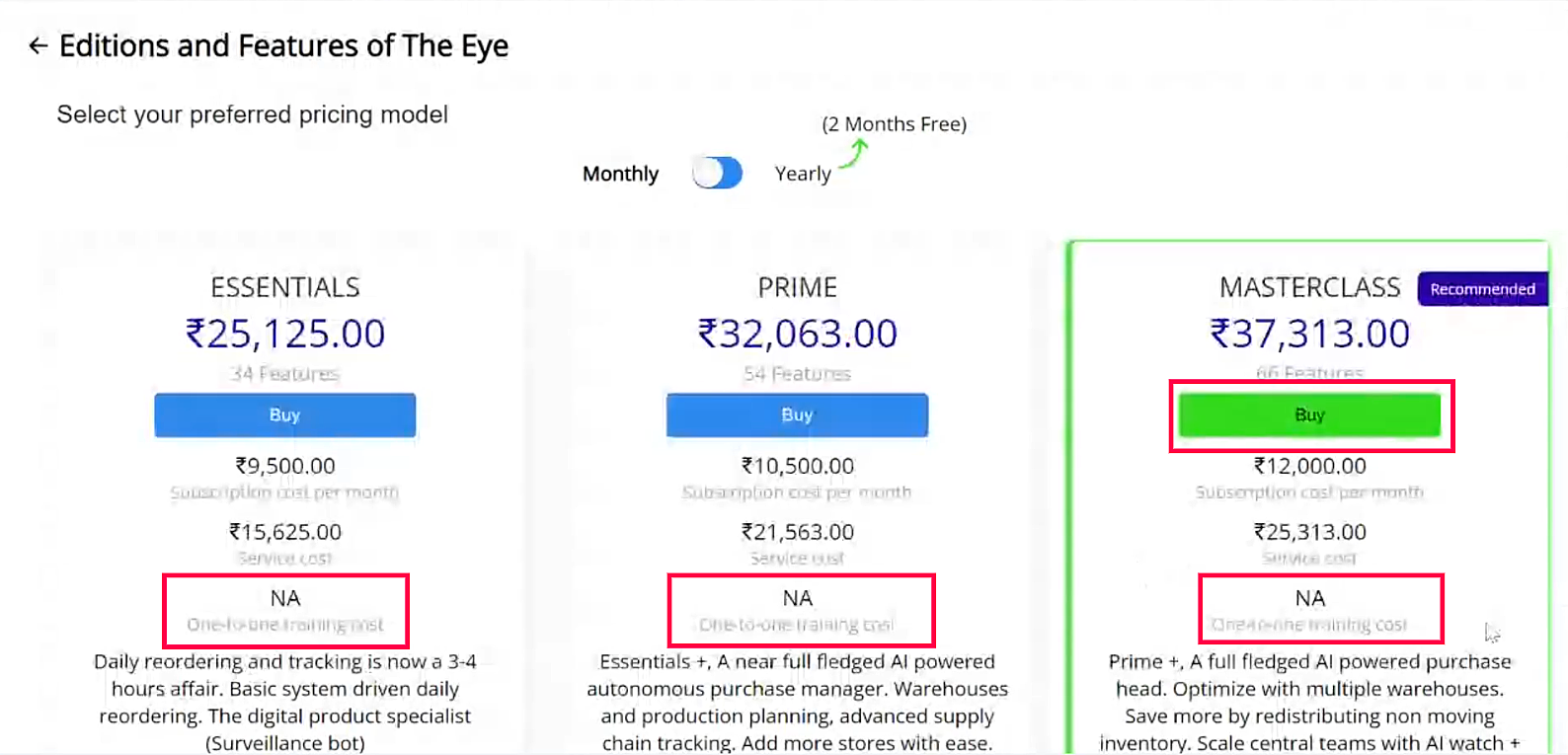The height and width of the screenshot is (755, 1568).
Task: Click the Prime ₹32,063.00 price
Action: pos(797,334)
